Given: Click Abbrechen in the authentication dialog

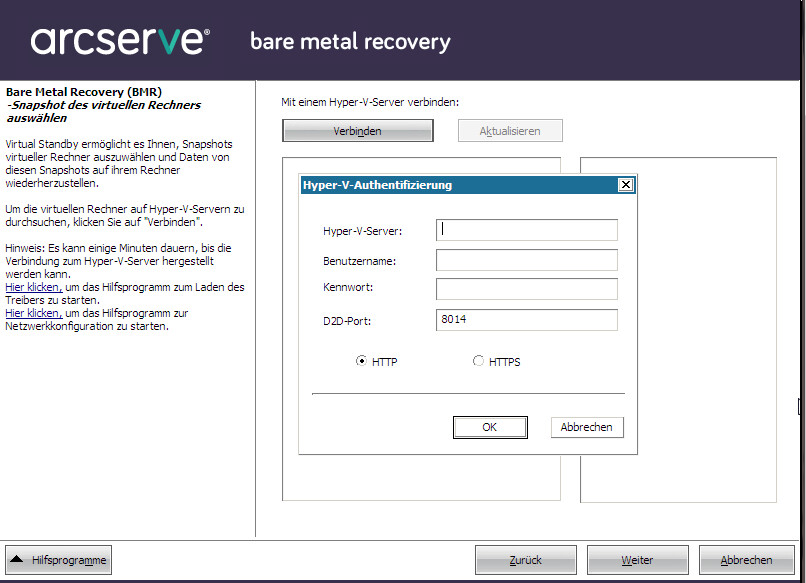Looking at the screenshot, I should [587, 427].
